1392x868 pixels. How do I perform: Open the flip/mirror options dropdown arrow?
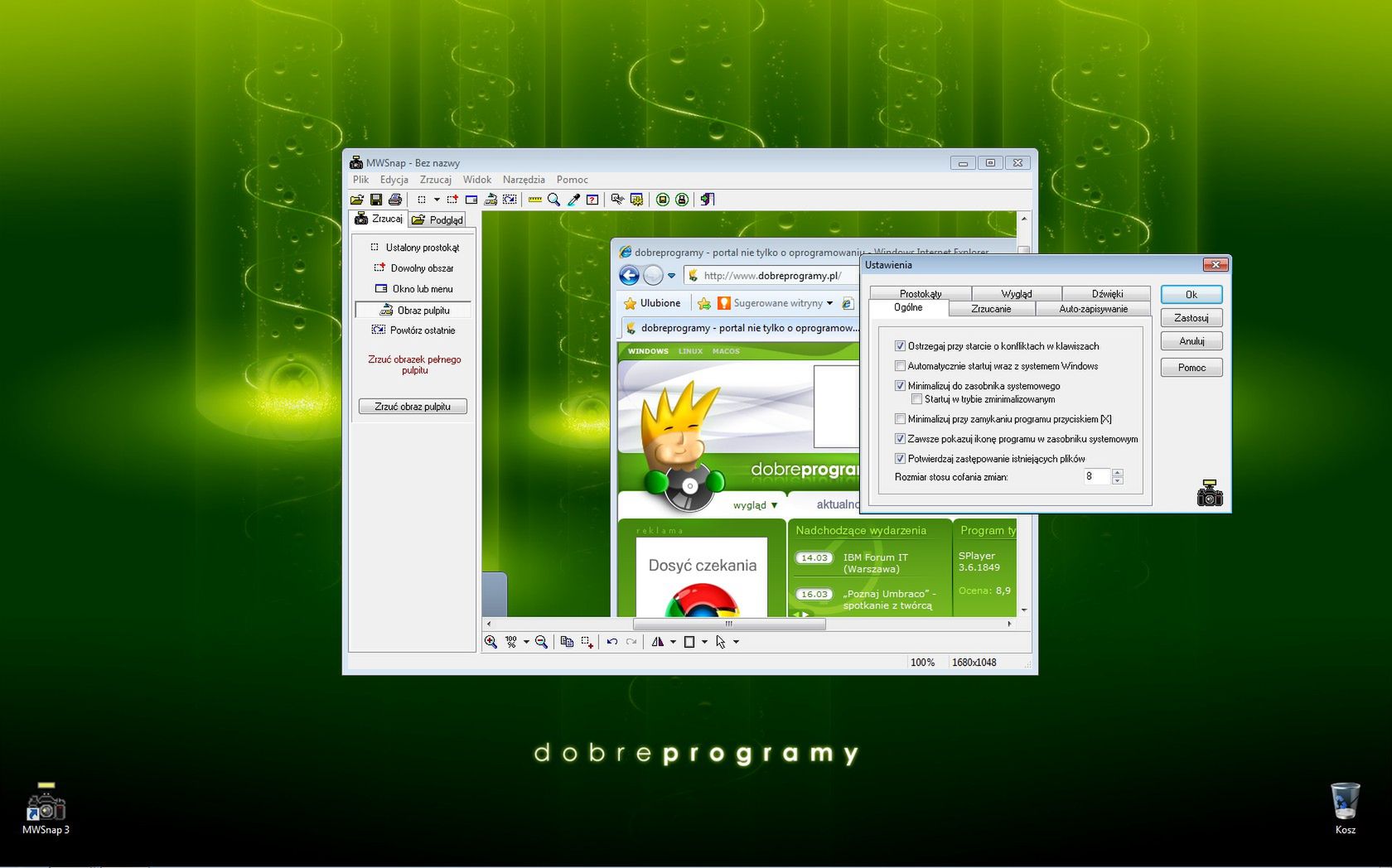pyautogui.click(x=673, y=642)
